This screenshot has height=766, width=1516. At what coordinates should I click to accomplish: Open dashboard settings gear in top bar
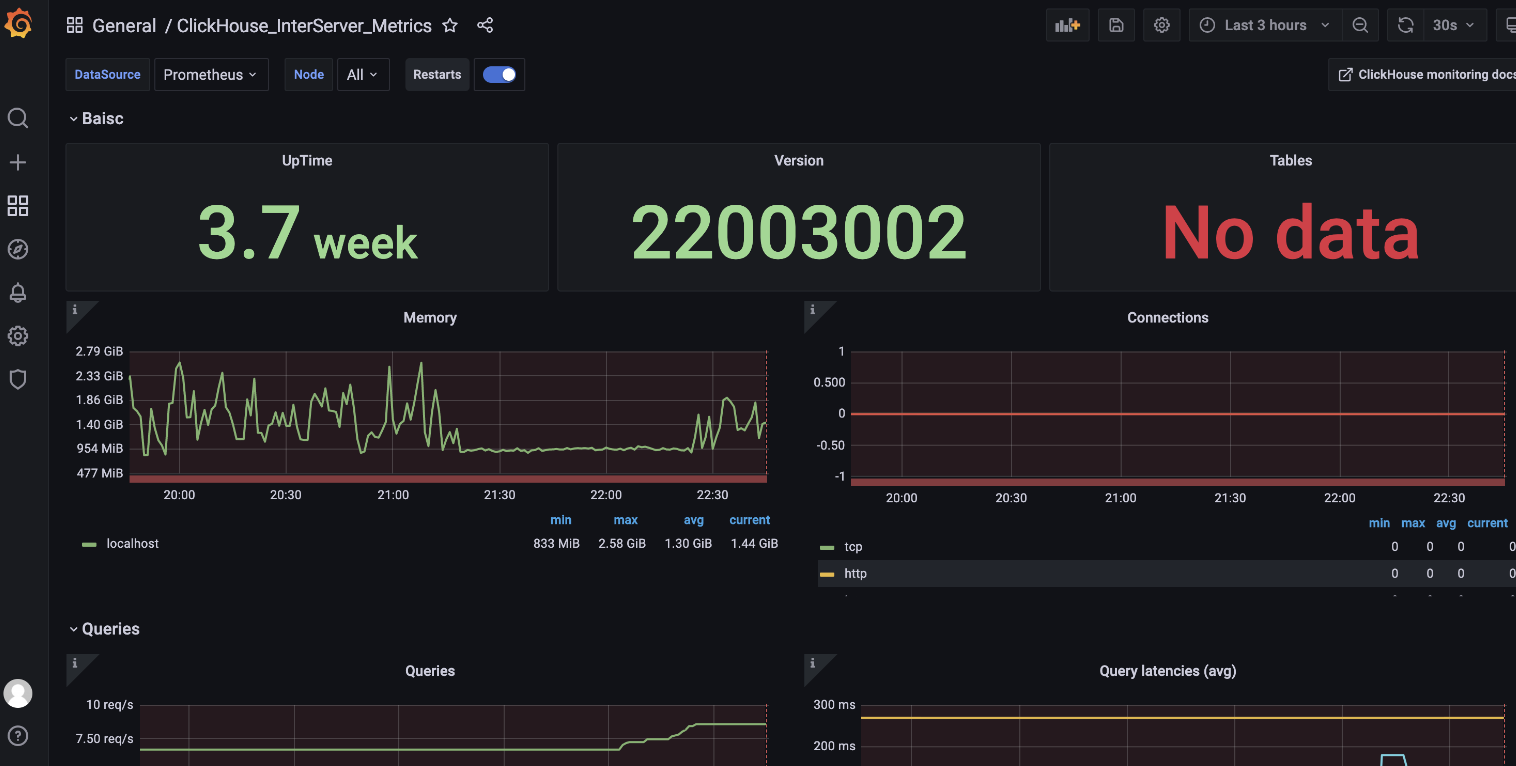click(1162, 25)
